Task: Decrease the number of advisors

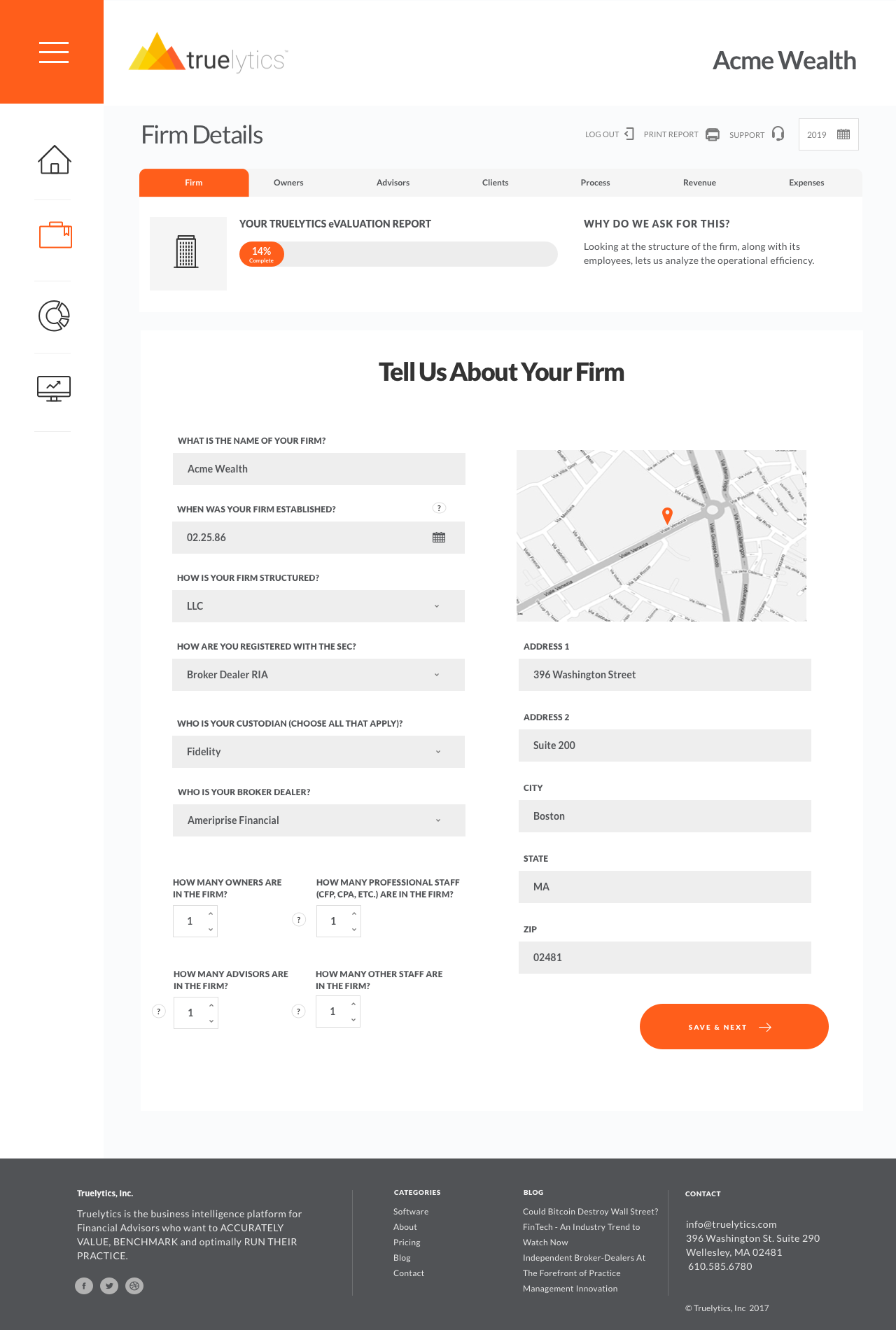Action: tap(211, 1021)
